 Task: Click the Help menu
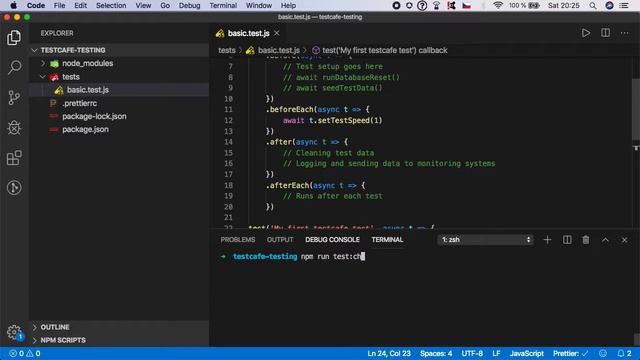pyautogui.click(x=288, y=6)
